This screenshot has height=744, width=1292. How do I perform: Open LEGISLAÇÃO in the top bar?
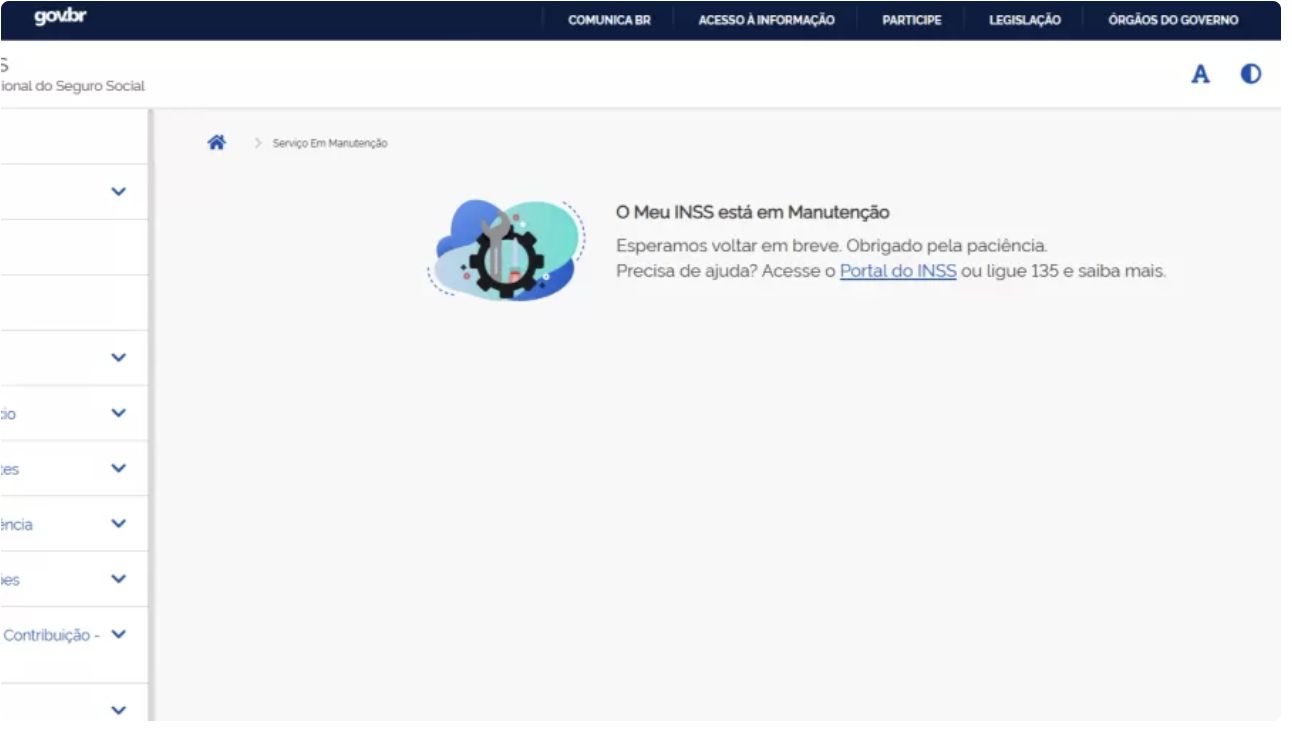click(x=1025, y=20)
